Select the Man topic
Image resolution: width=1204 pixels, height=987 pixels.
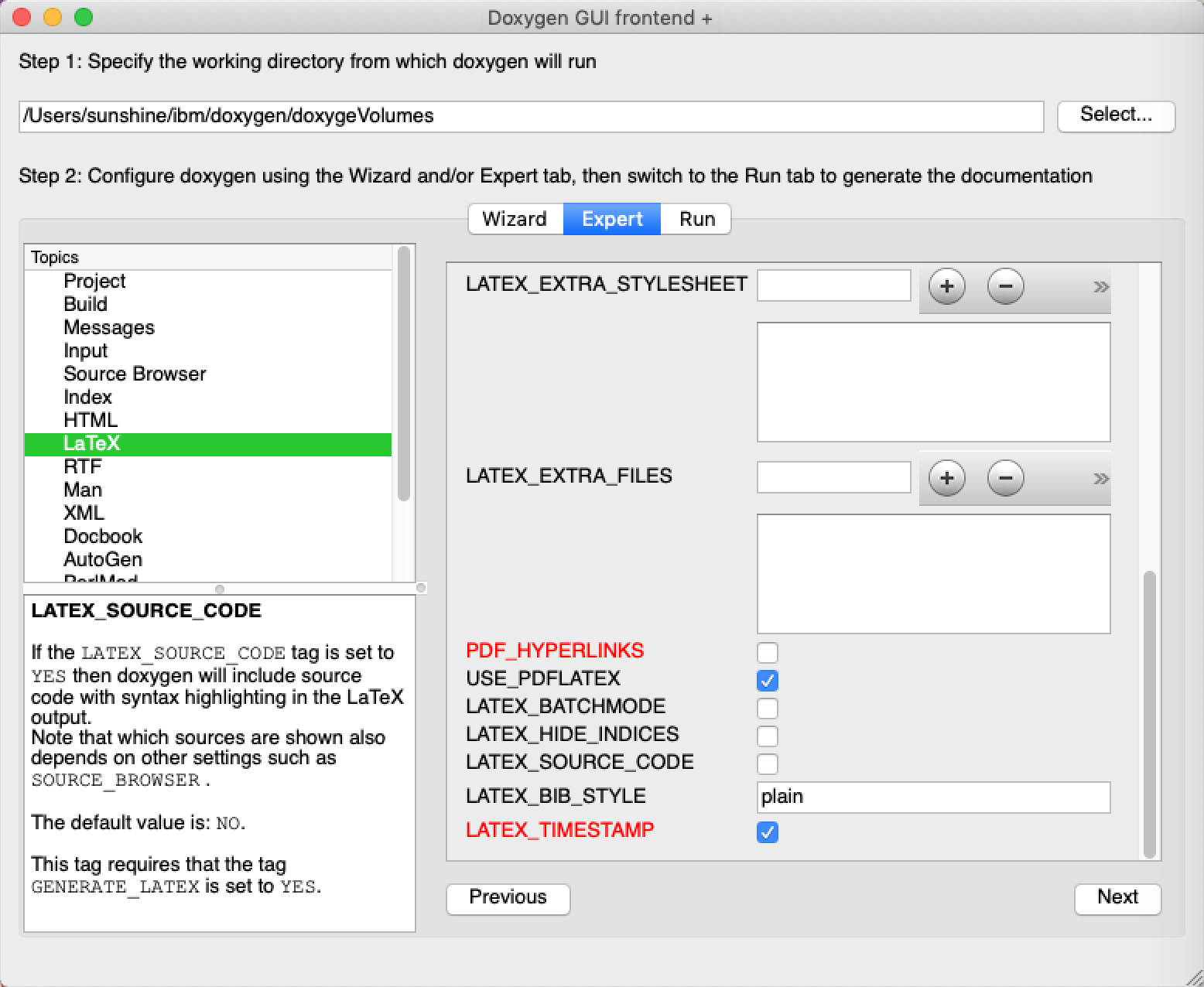click(x=208, y=490)
